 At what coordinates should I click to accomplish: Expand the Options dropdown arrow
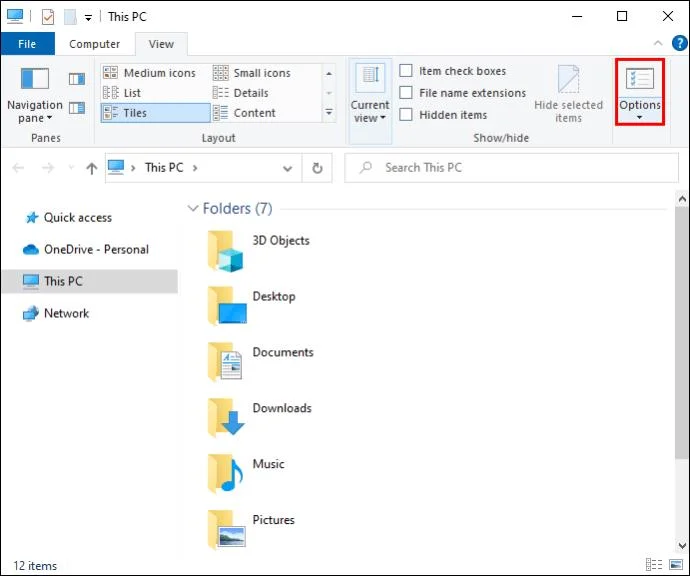639,117
